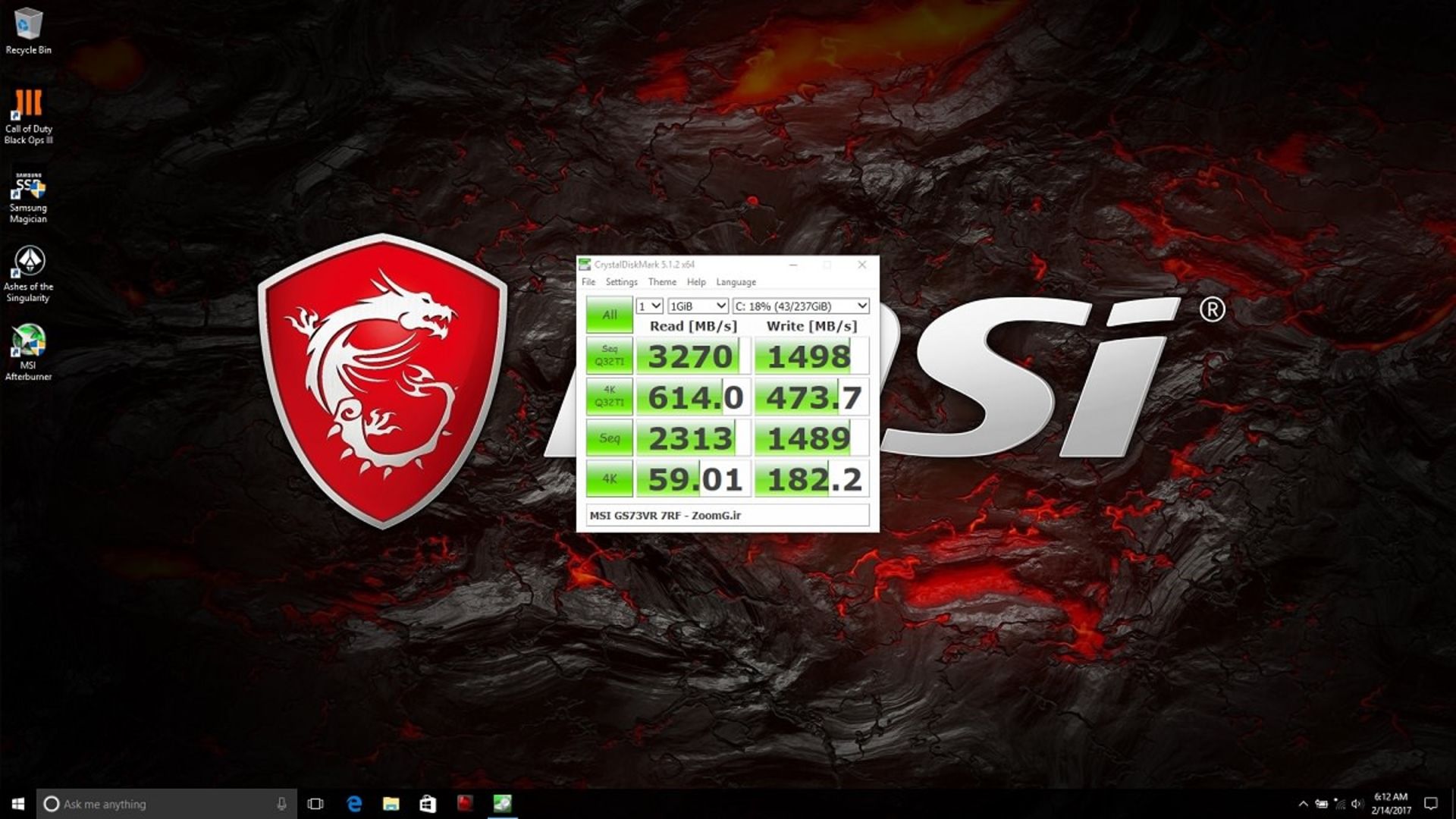Click the 4K Q32T1 read value 614.0
The image size is (1456, 819).
693,397
